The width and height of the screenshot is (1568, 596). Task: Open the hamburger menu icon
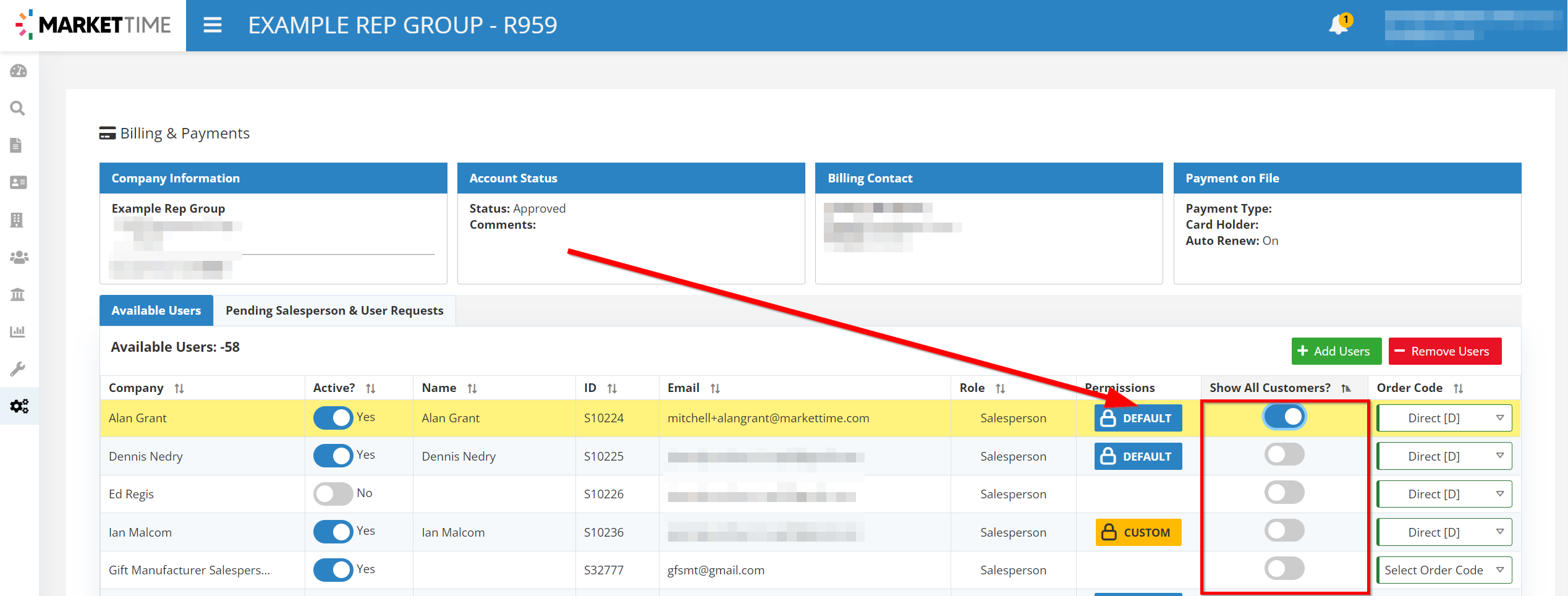[x=212, y=25]
